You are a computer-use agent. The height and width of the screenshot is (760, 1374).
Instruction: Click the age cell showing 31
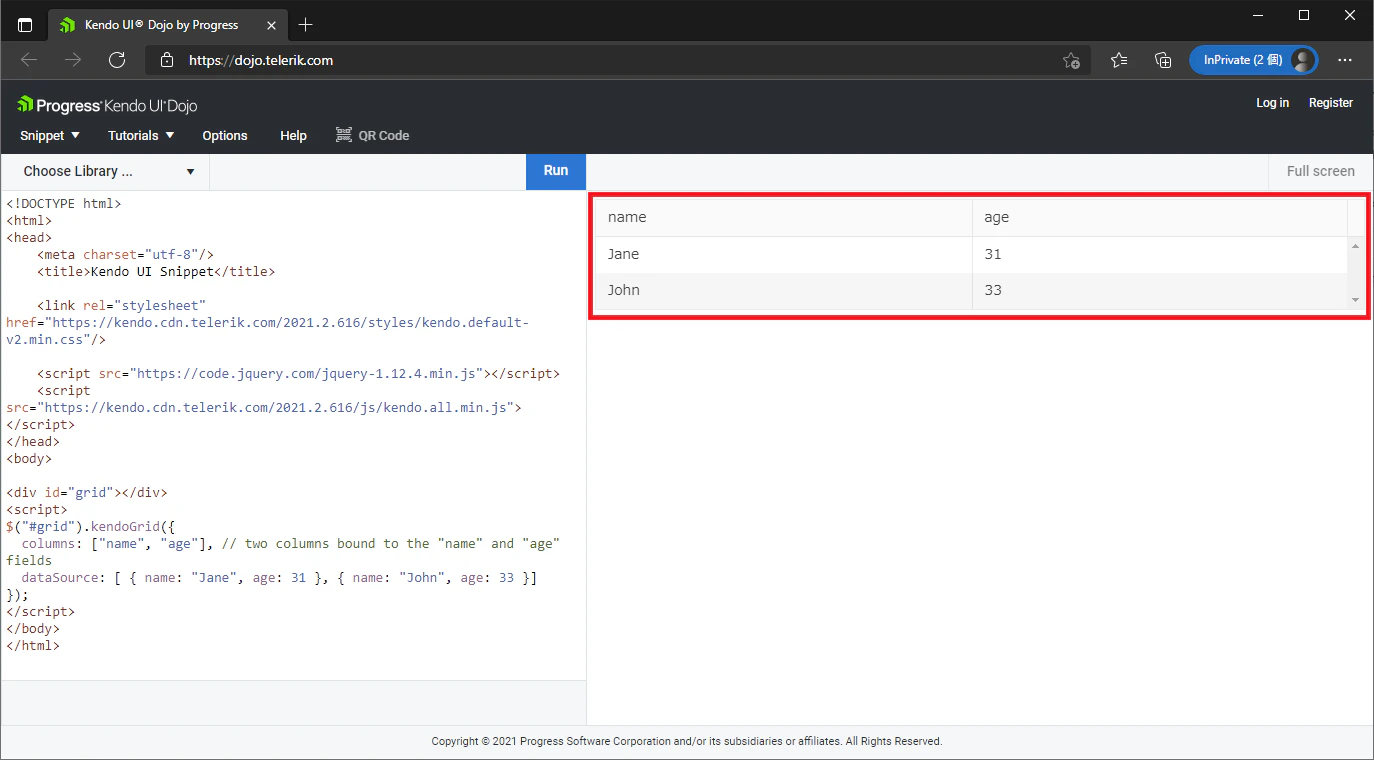(1160, 254)
